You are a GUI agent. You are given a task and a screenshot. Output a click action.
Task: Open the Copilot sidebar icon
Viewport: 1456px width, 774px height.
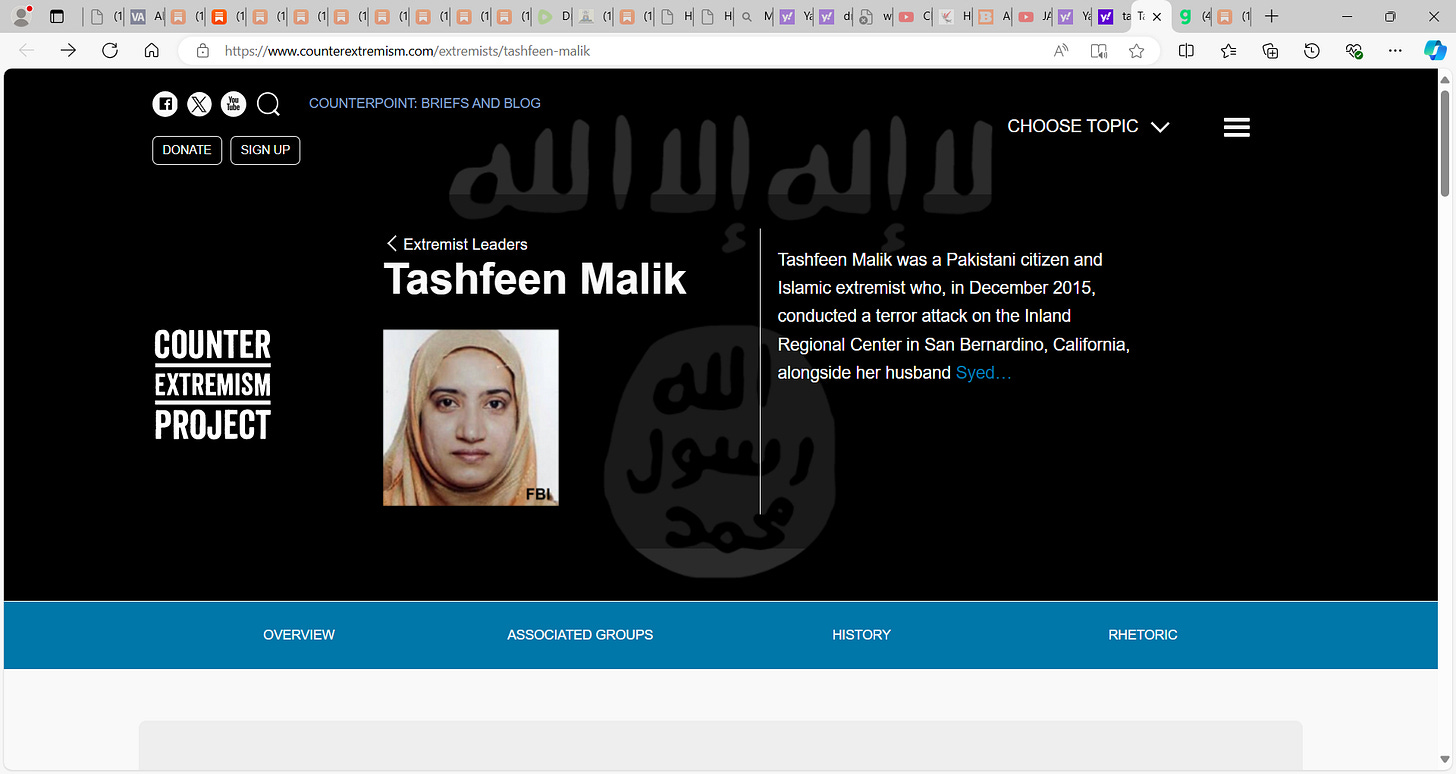click(1435, 51)
